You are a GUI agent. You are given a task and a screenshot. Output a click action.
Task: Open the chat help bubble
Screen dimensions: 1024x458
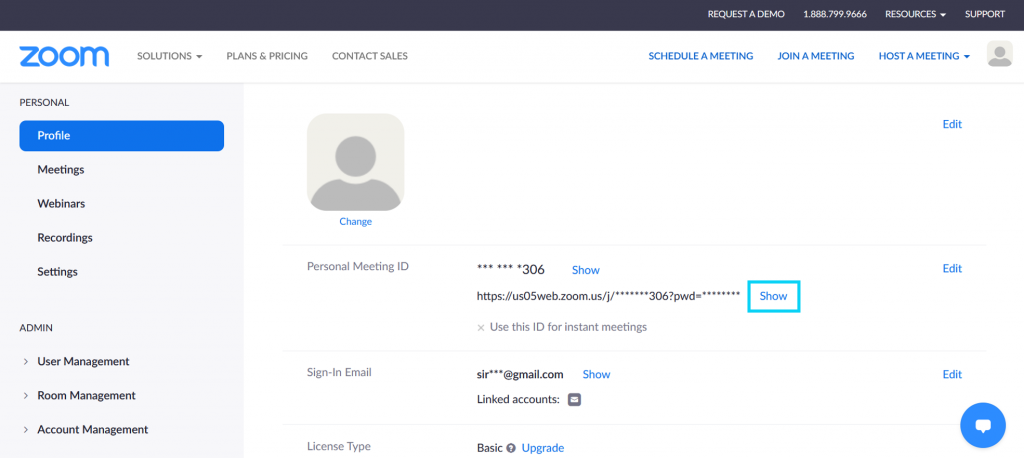[983, 425]
